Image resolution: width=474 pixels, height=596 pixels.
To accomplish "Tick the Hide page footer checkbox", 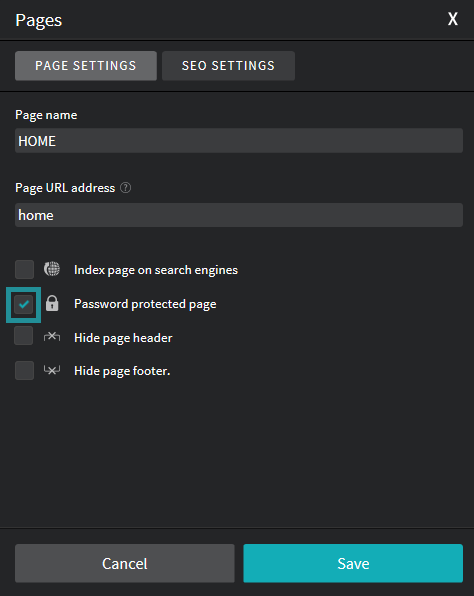I will click(24, 371).
